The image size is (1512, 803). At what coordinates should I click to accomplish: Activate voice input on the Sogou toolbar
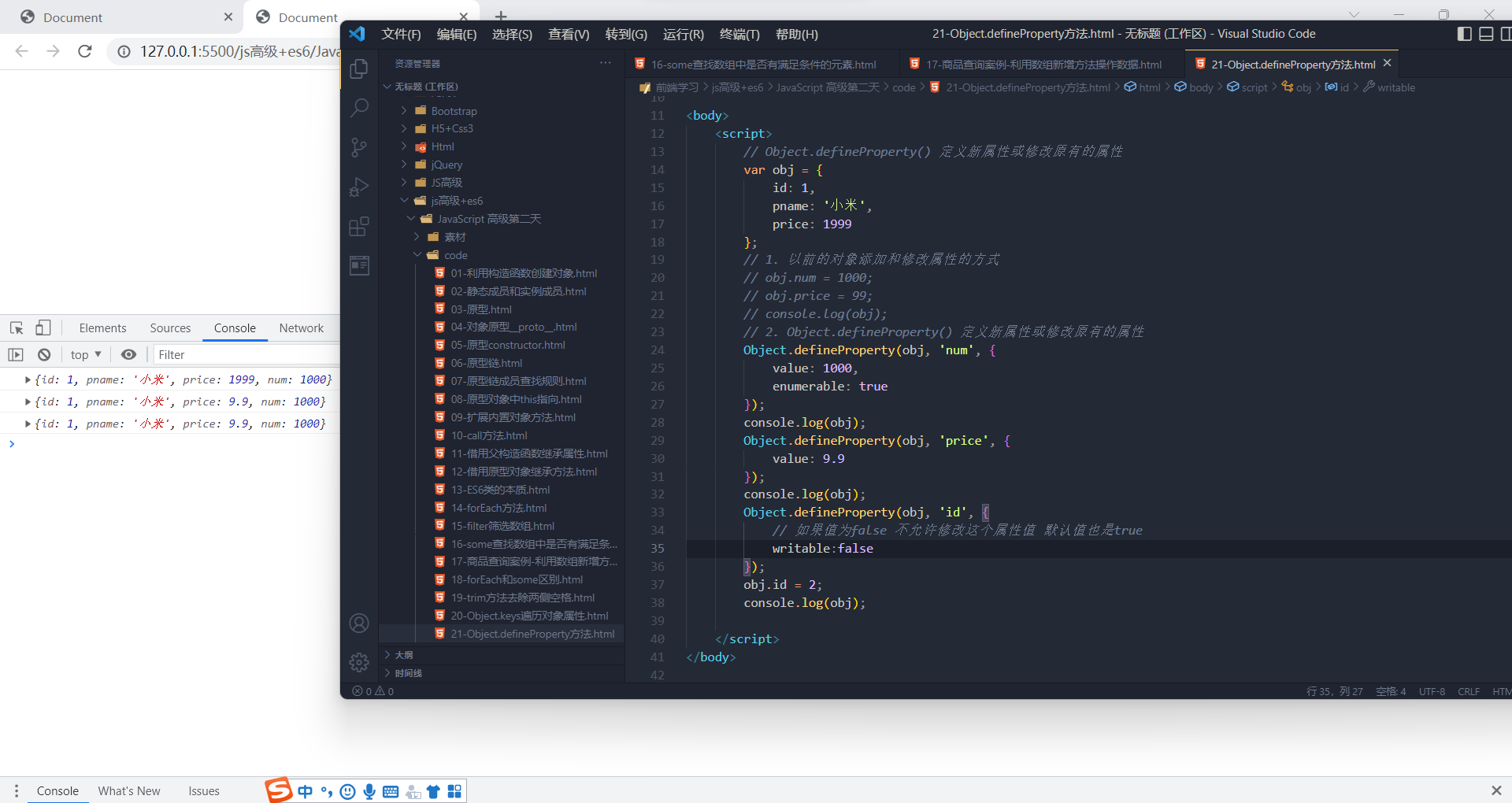pyautogui.click(x=369, y=791)
